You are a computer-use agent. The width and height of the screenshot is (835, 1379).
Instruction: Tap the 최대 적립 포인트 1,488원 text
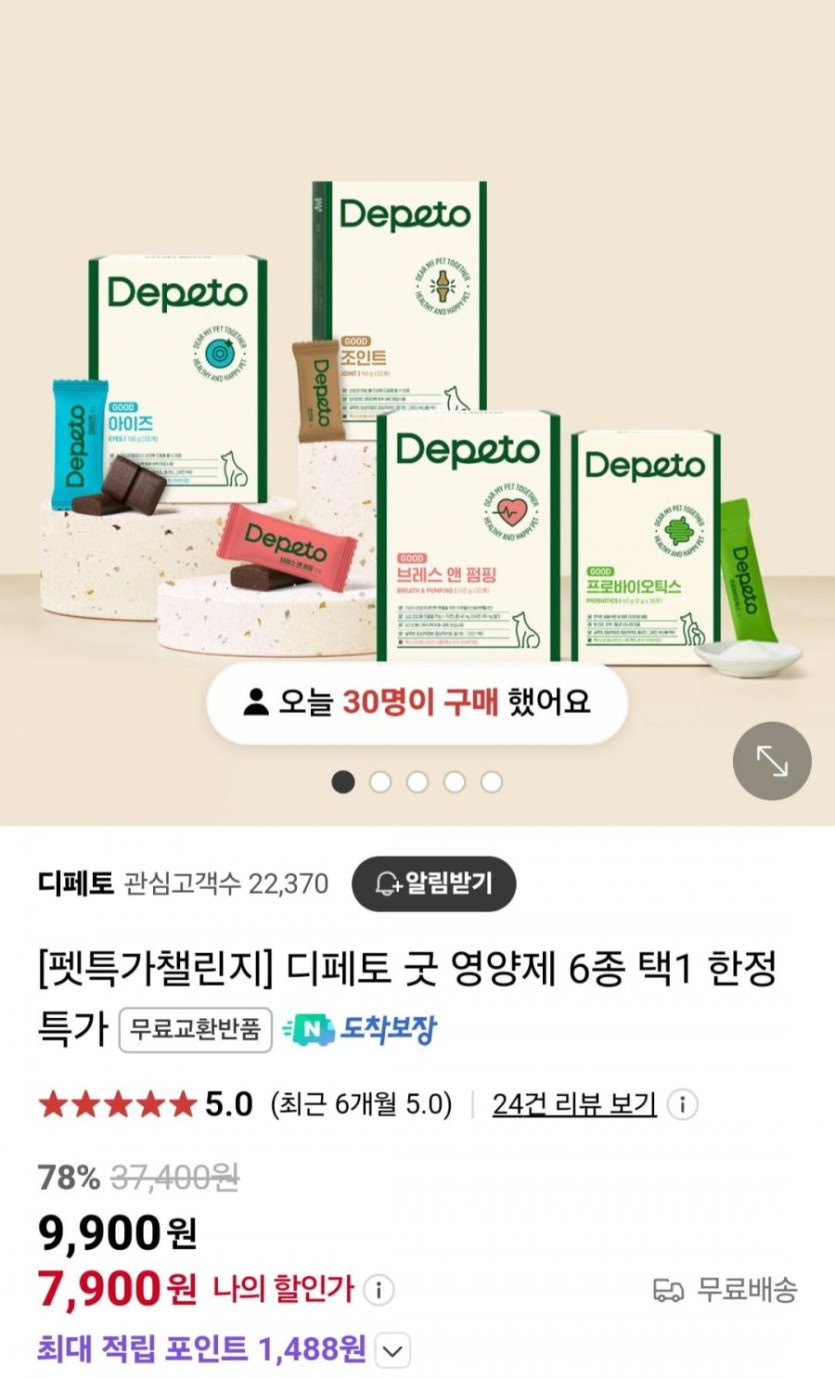click(x=201, y=1350)
